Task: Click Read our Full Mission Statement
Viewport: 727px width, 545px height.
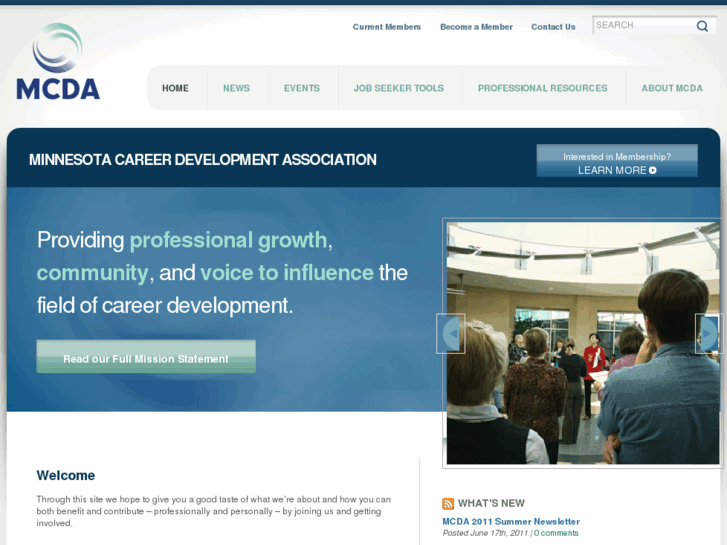Action: 146,356
